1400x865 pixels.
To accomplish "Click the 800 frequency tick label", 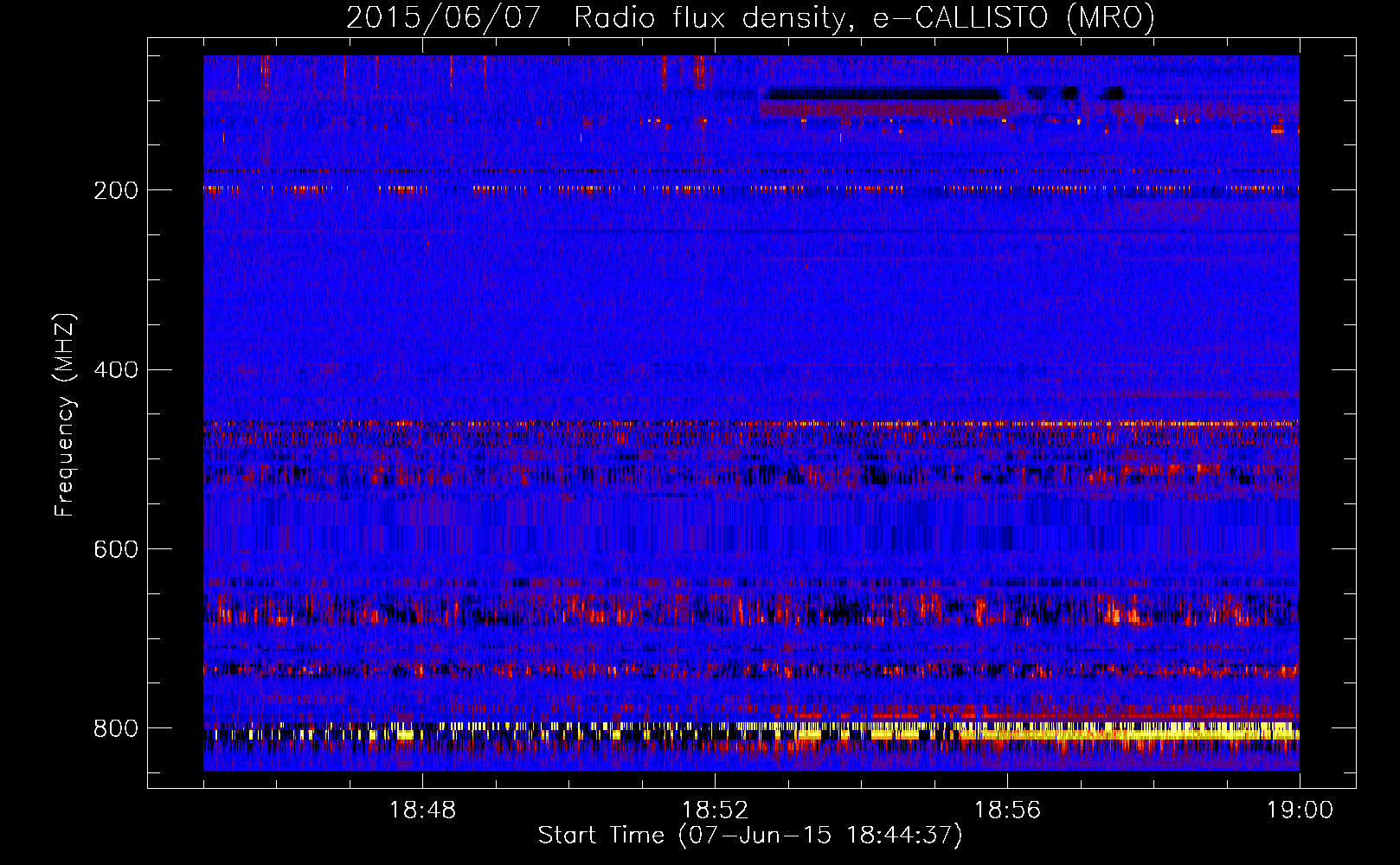I will click(x=115, y=728).
